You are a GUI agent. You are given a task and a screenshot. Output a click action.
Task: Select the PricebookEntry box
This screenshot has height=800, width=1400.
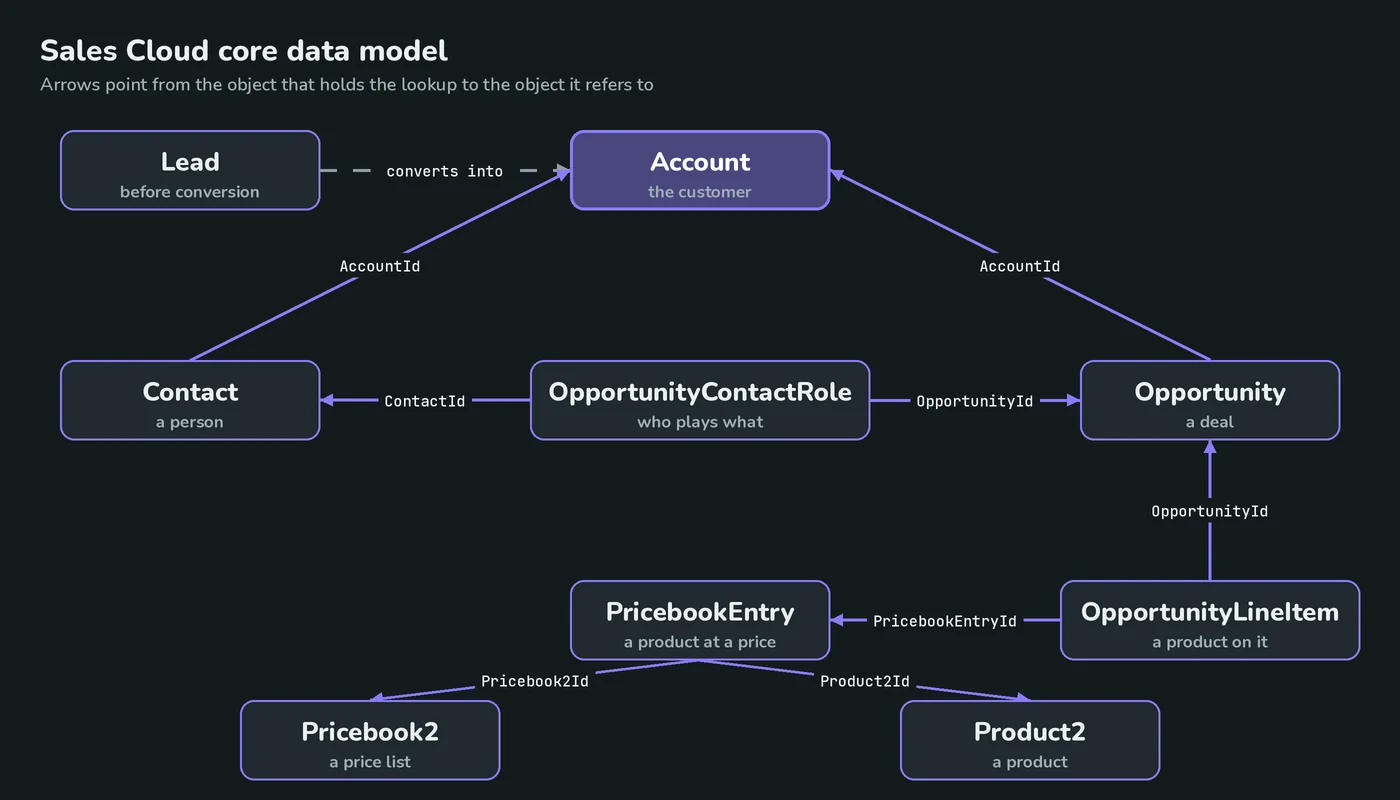coord(700,620)
